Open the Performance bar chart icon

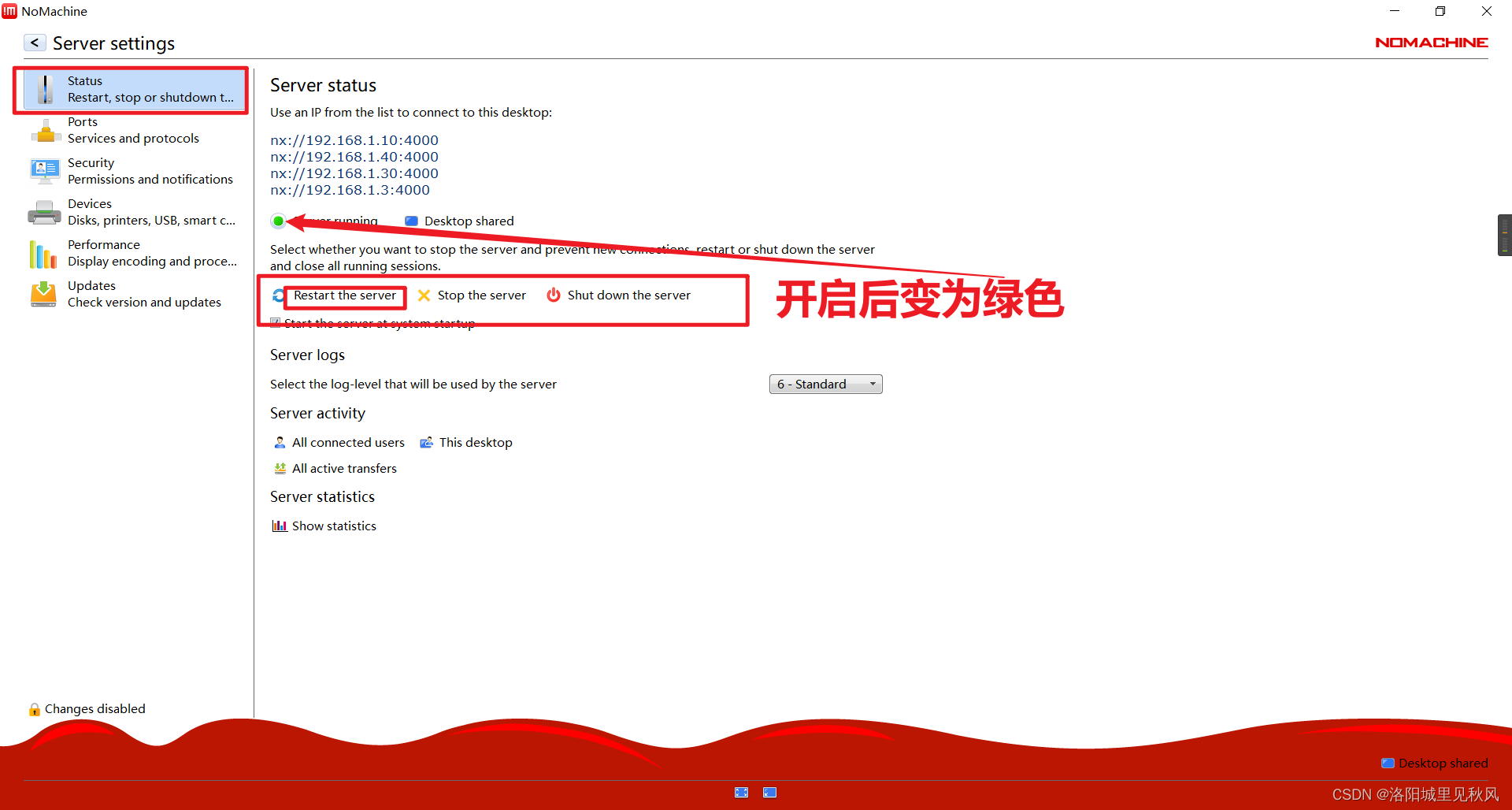[x=43, y=254]
